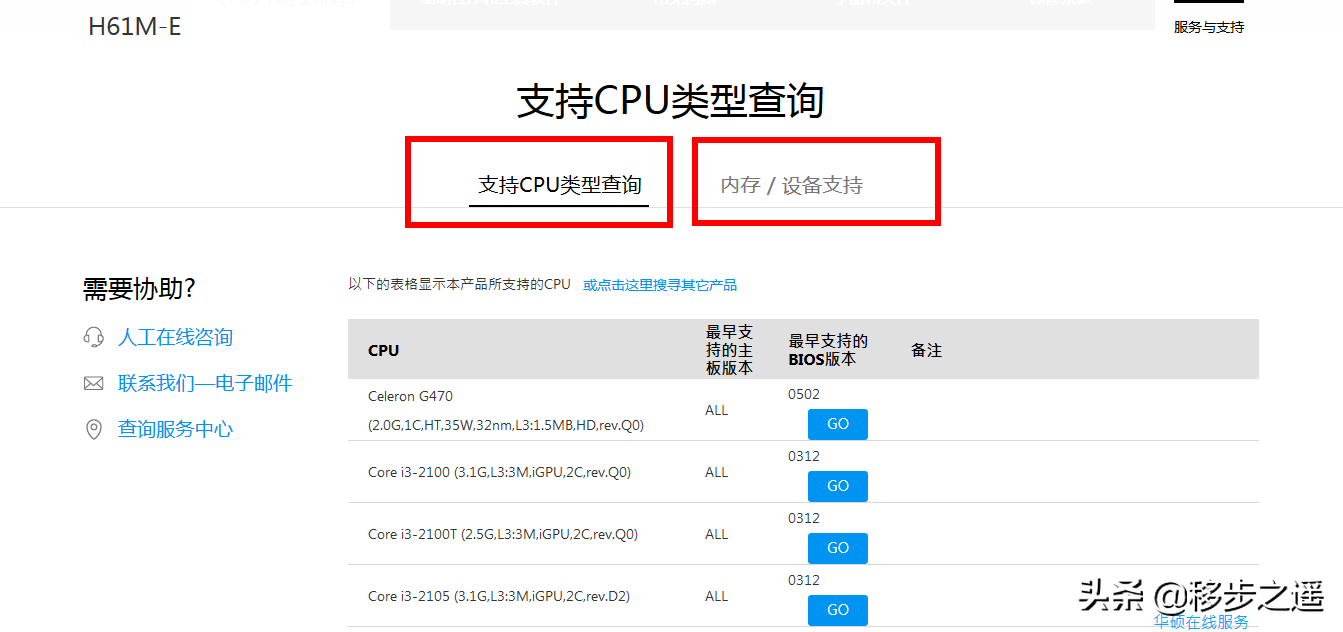Select the 支持CPU类型查询 tab
The height and width of the screenshot is (632, 1343).
[x=559, y=185]
